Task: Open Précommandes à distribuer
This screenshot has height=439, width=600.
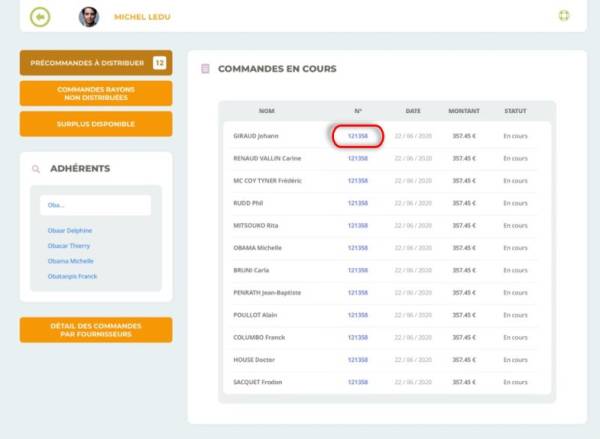Action: (96, 63)
